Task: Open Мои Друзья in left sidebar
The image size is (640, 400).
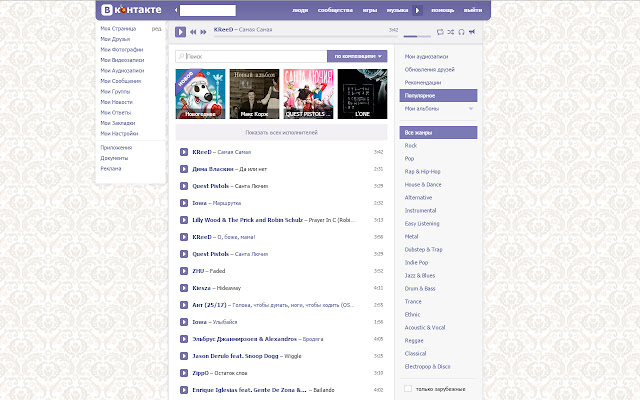Action: tap(115, 39)
